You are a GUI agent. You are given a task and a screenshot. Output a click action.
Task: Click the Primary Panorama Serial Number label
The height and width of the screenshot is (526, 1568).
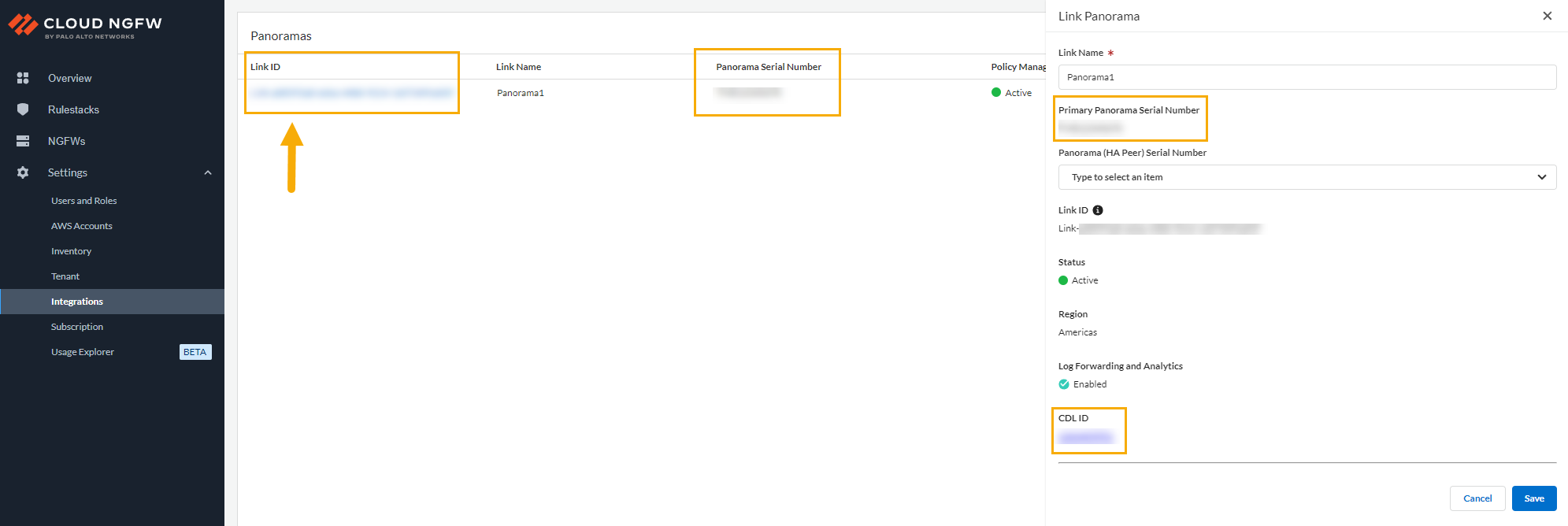tap(1129, 110)
